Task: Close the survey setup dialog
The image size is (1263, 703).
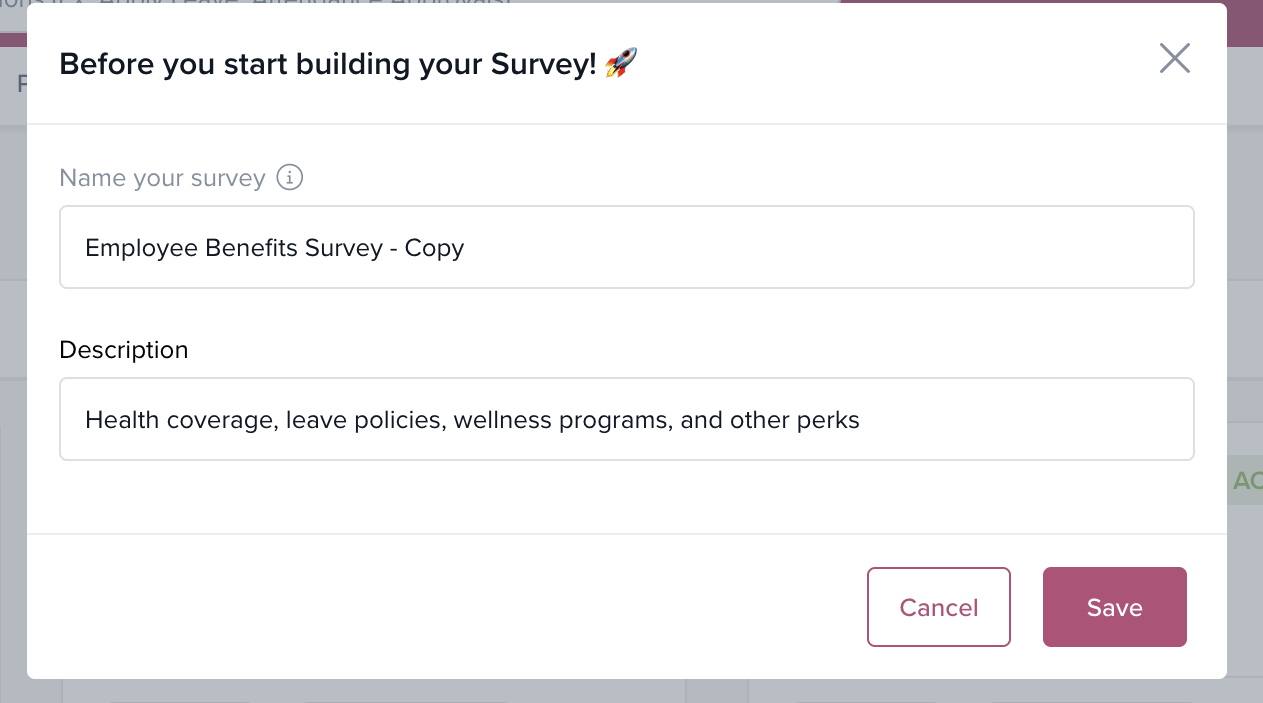Action: pyautogui.click(x=1174, y=59)
